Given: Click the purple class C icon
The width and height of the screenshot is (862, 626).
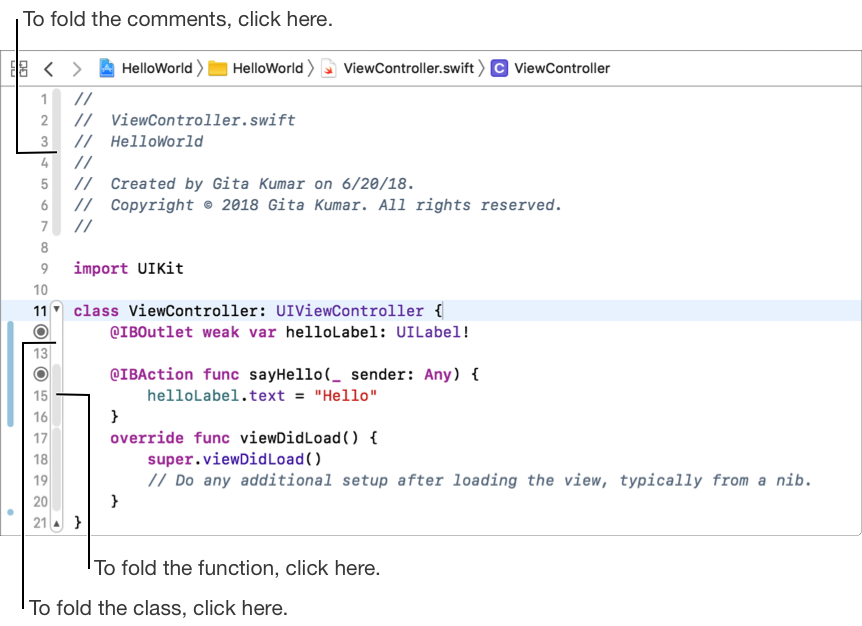Looking at the screenshot, I should tap(499, 69).
